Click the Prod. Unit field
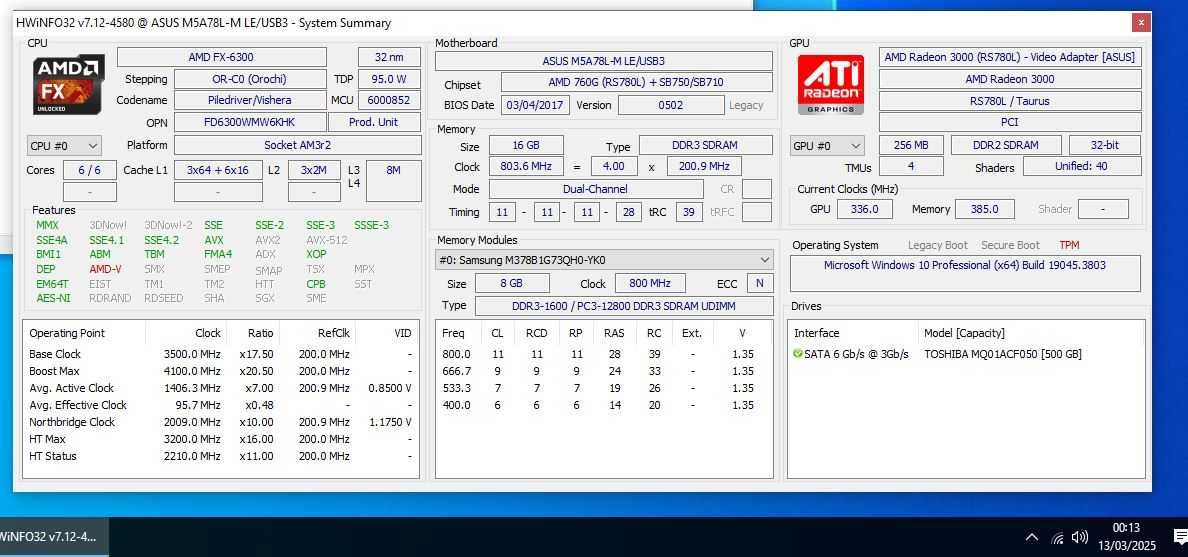The width and height of the screenshot is (1188, 557). point(374,122)
